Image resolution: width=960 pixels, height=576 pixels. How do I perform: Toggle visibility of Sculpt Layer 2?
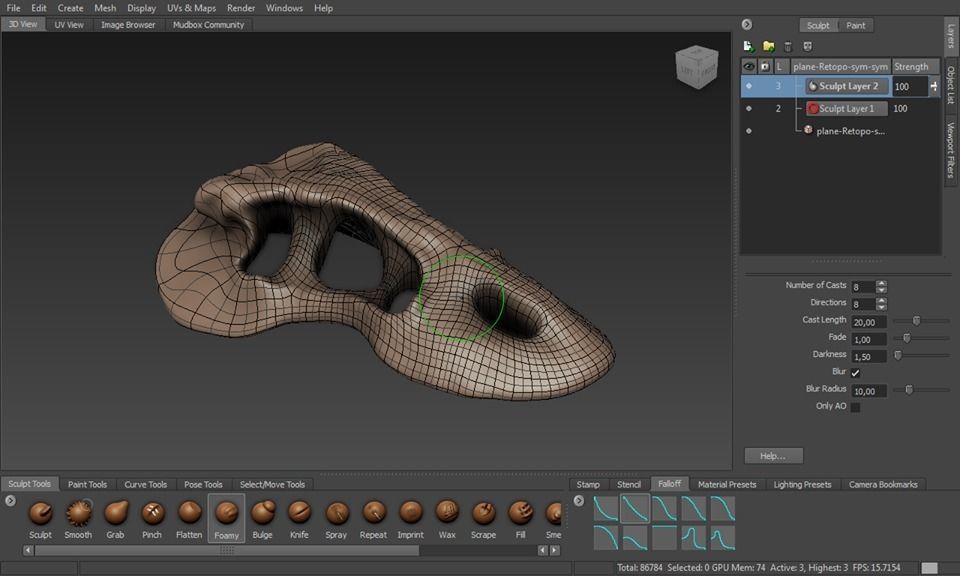pyautogui.click(x=749, y=86)
